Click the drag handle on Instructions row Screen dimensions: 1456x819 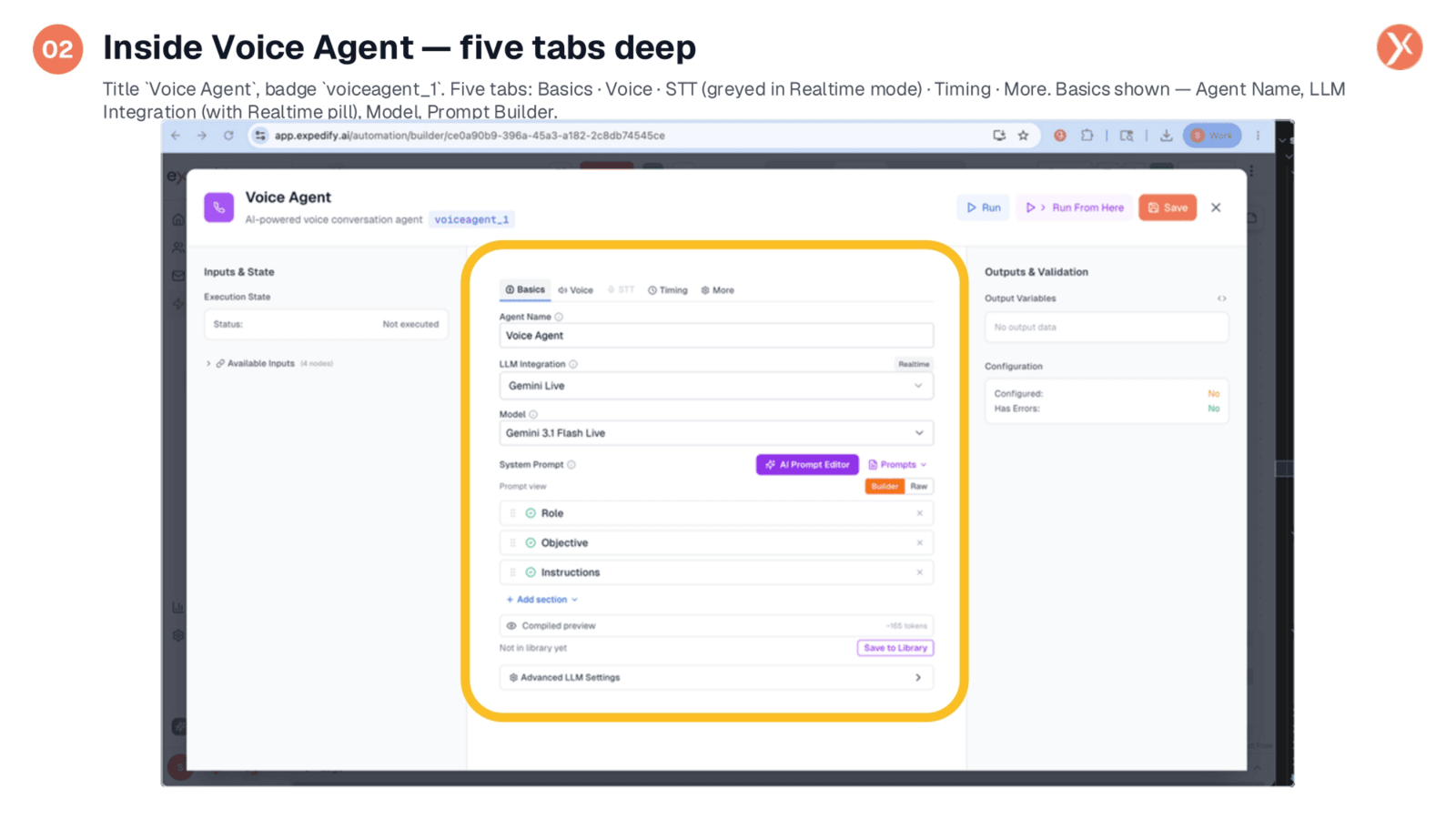[512, 572]
